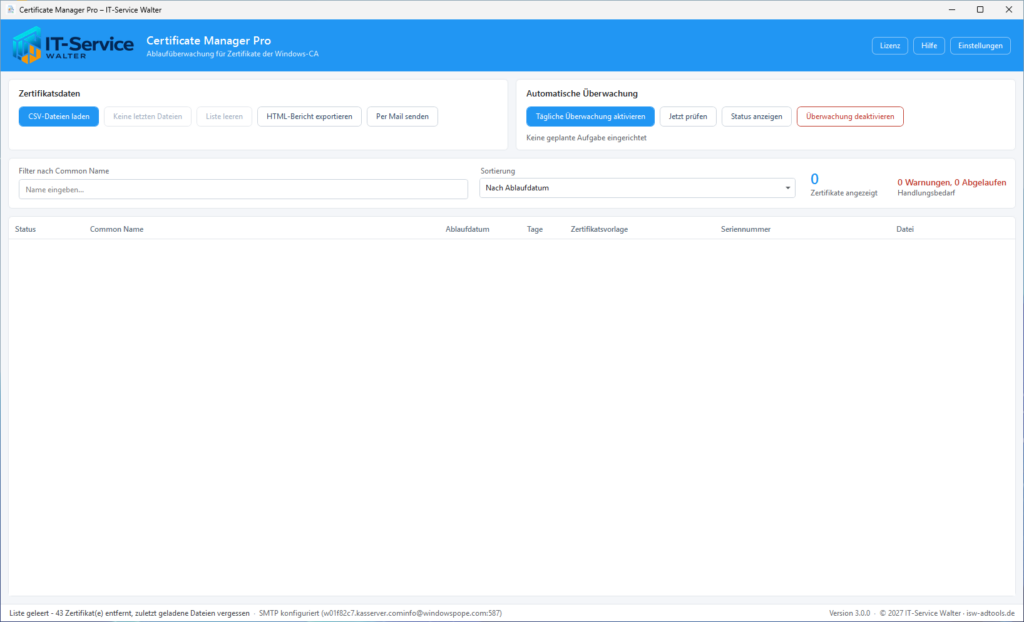Screen dimensions: 1024x622
Task: Activate daily monitoring with Tägliche Überwachung aktivieren
Action: (590, 116)
